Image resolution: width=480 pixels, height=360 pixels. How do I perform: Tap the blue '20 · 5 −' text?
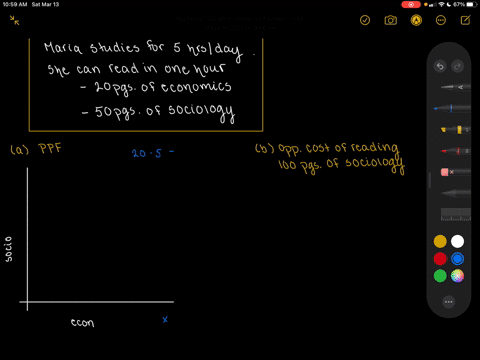(x=153, y=153)
